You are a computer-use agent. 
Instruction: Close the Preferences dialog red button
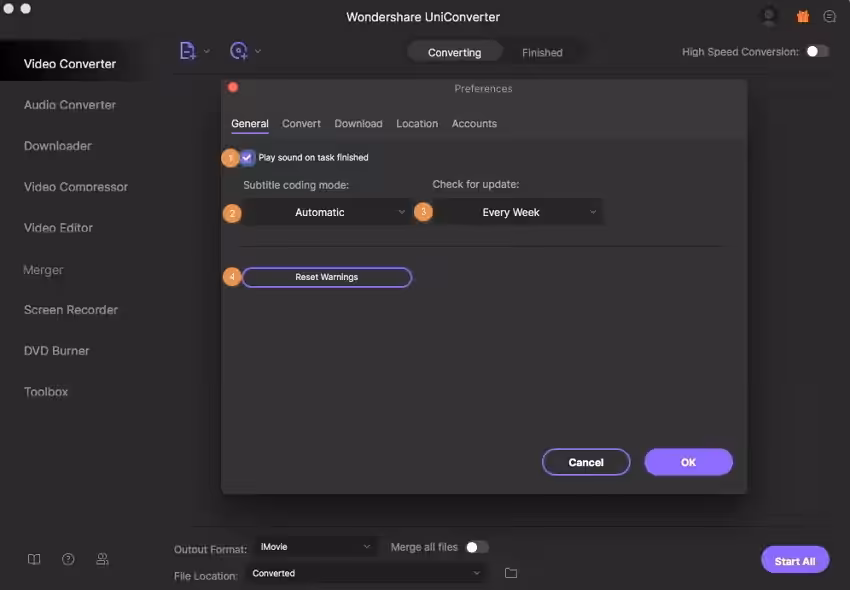tap(233, 87)
